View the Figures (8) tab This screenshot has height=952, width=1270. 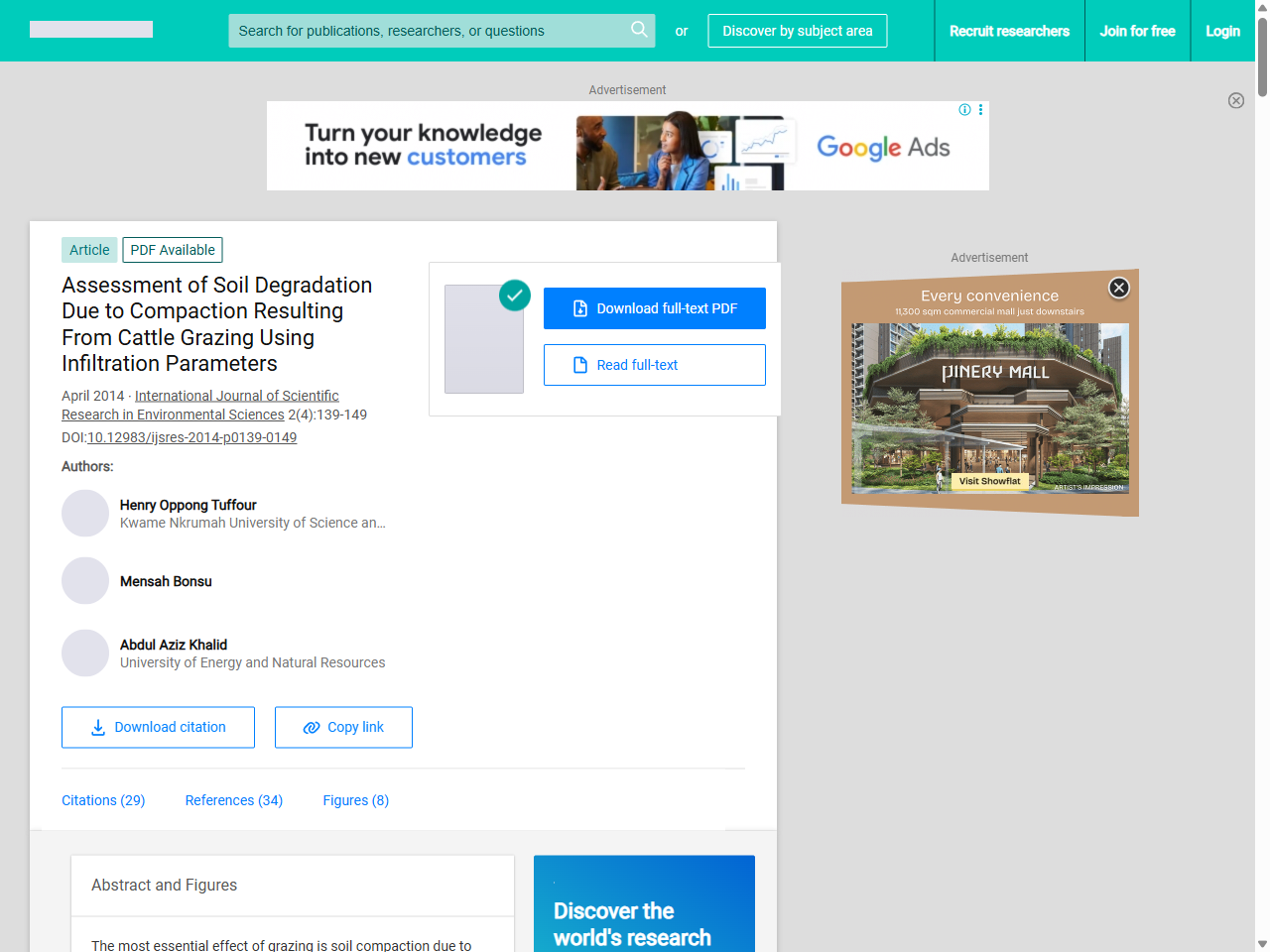pyautogui.click(x=355, y=800)
